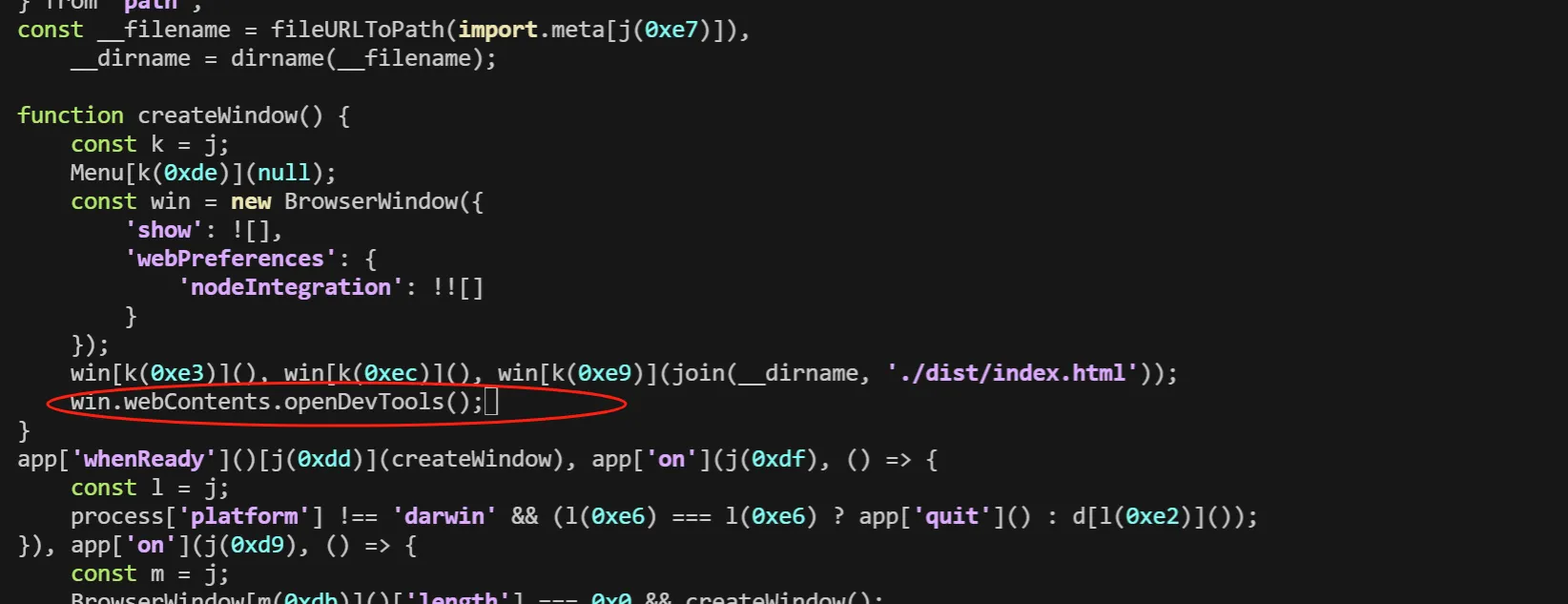The height and width of the screenshot is (604, 1568).
Task: Click the 'platform' string after process
Action: [244, 516]
